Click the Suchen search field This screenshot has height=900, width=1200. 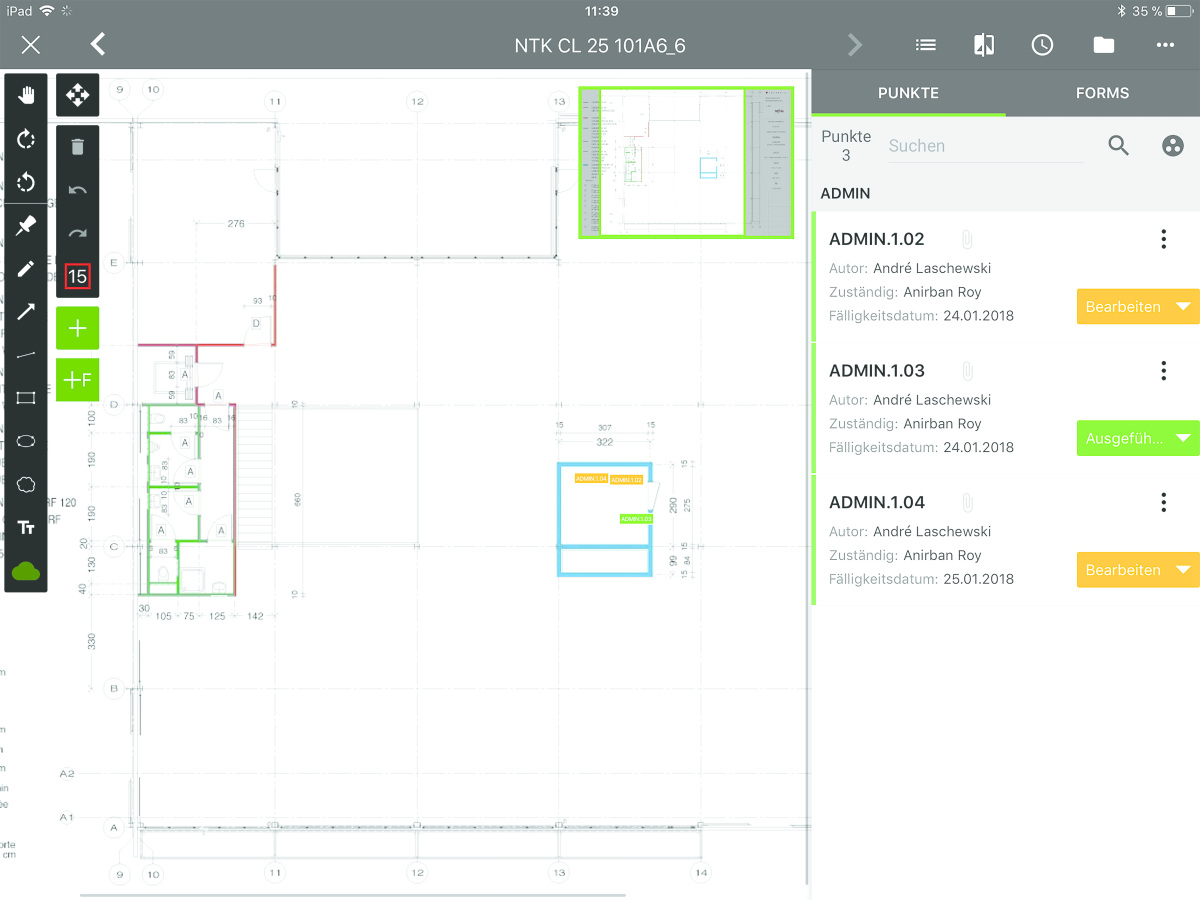click(x=985, y=146)
